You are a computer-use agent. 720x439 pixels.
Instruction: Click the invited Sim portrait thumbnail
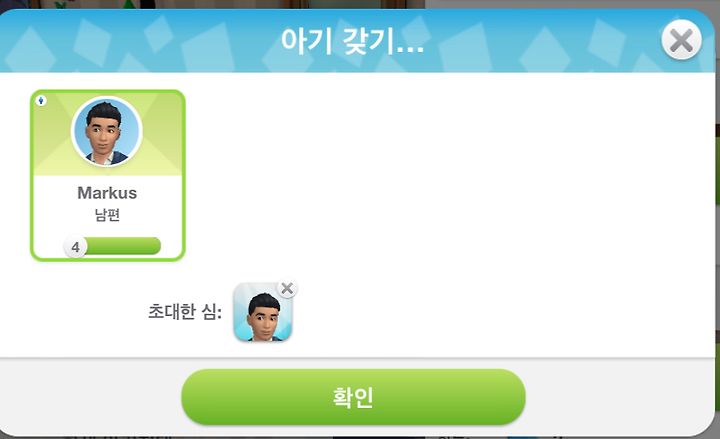coord(263,312)
